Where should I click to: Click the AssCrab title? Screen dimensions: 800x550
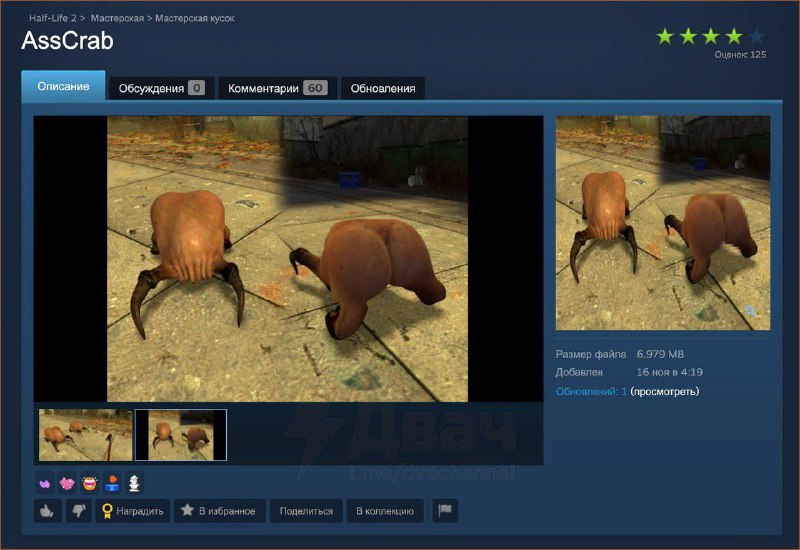67,41
